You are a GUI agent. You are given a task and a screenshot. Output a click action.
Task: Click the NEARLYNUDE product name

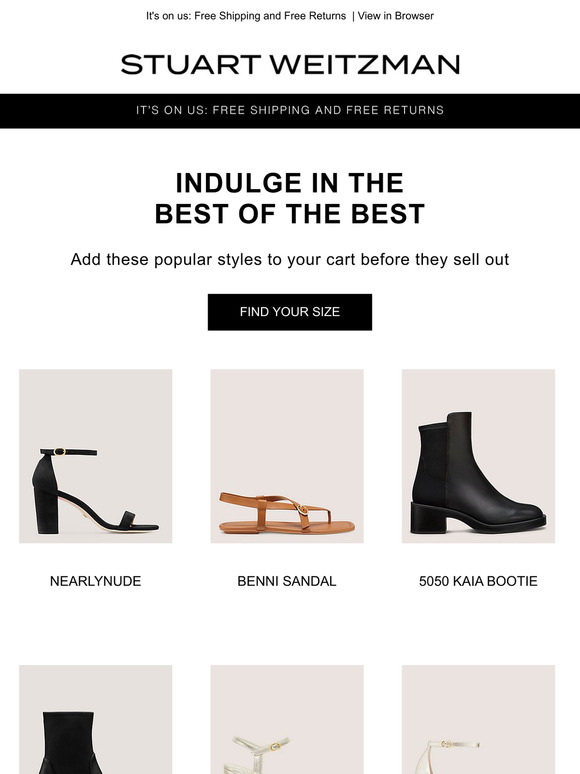pos(96,581)
